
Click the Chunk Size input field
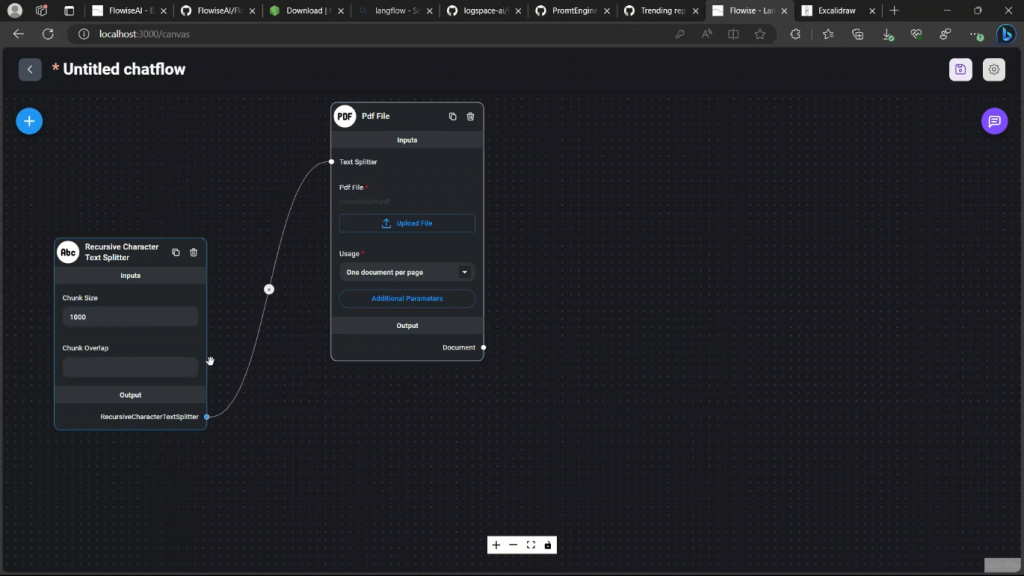tap(130, 317)
